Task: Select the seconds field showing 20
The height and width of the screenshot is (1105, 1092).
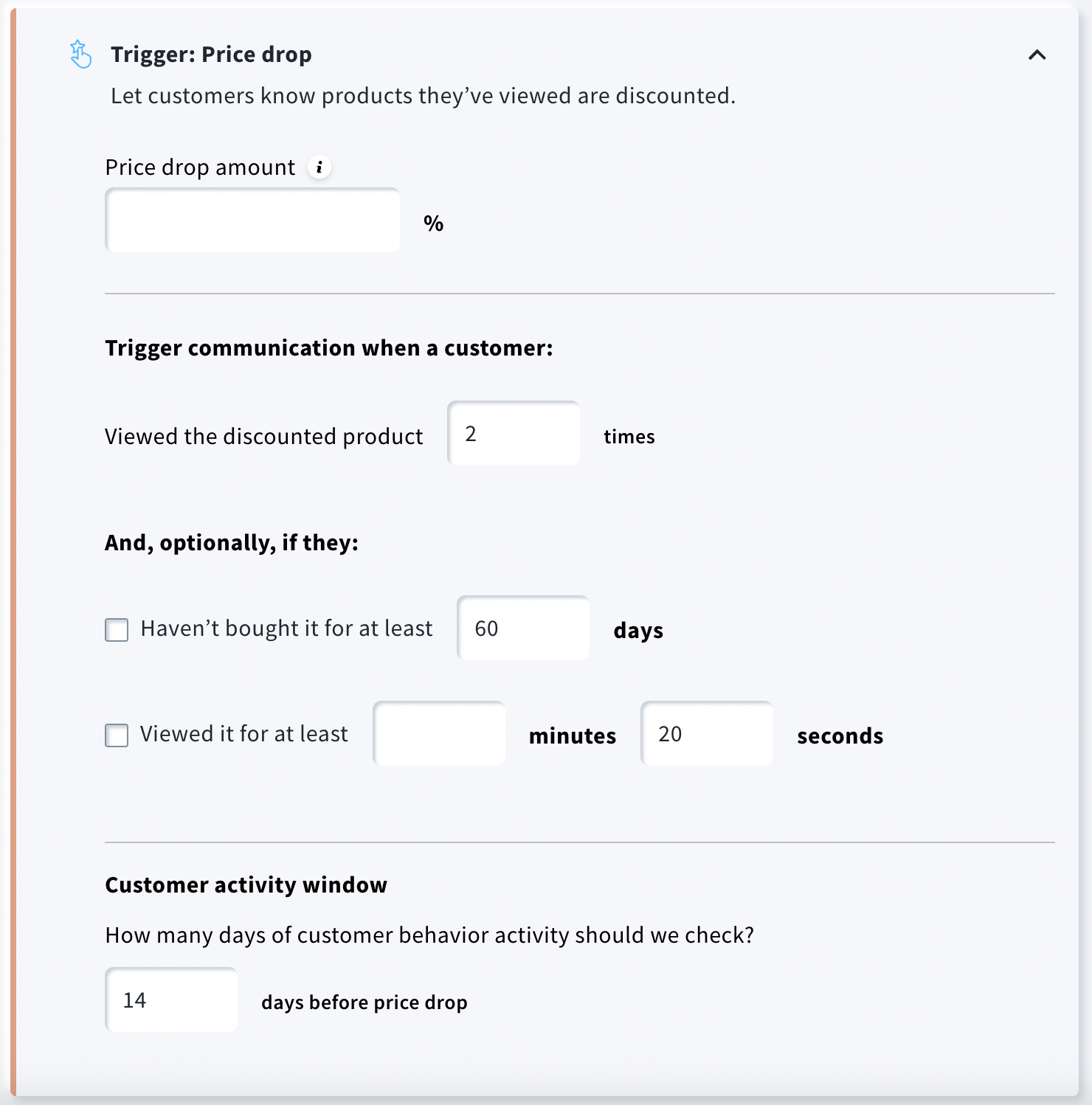Action: pos(706,733)
